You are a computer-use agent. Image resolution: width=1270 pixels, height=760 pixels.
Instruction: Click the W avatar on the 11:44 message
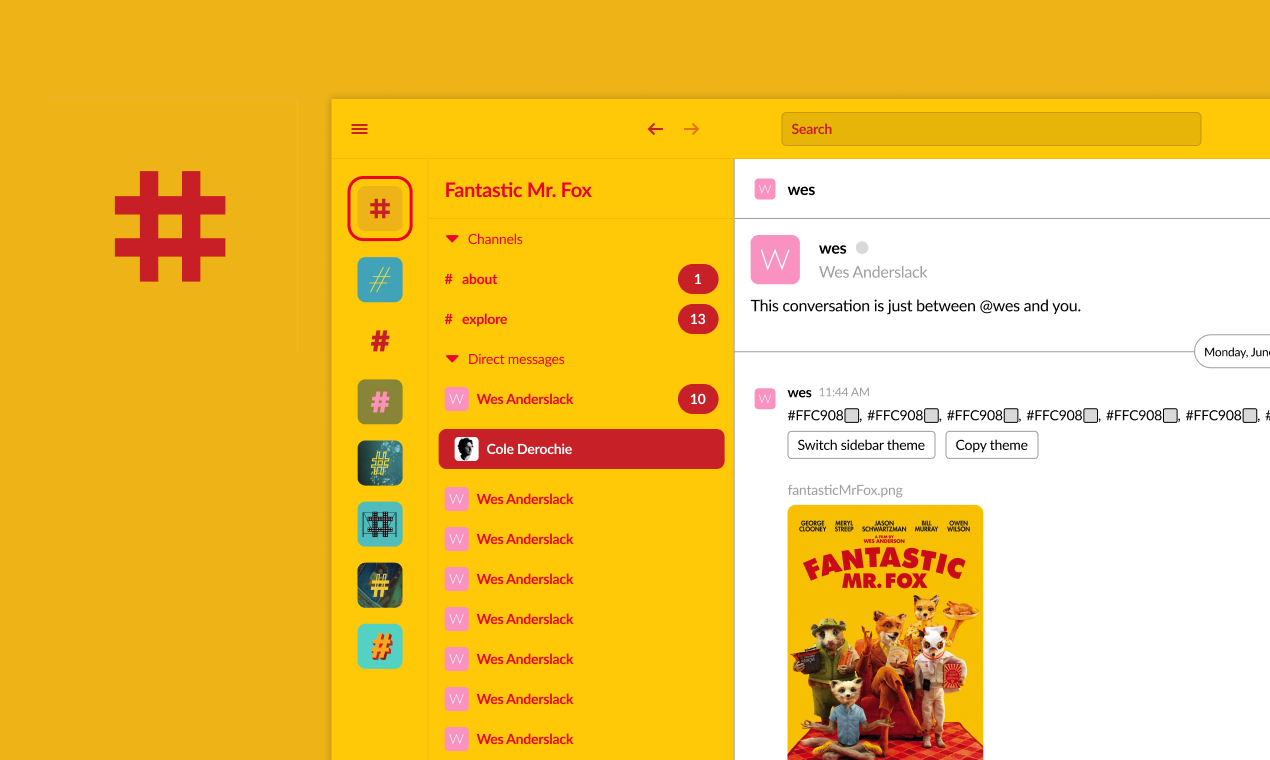tap(765, 399)
